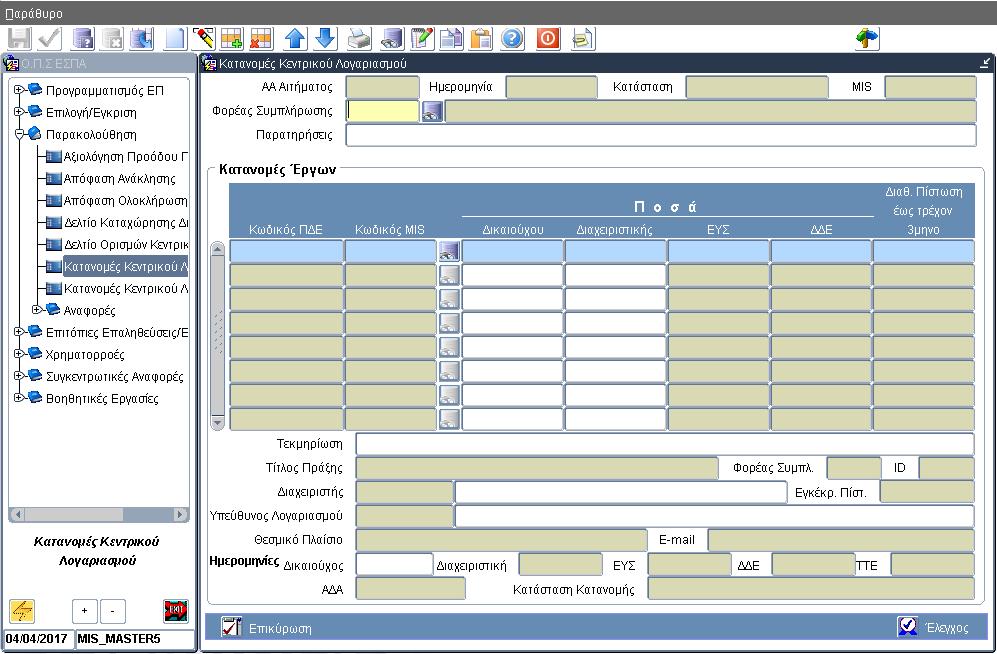Click the insert row grid icon
Screen dimensions: 997x654
coord(231,39)
